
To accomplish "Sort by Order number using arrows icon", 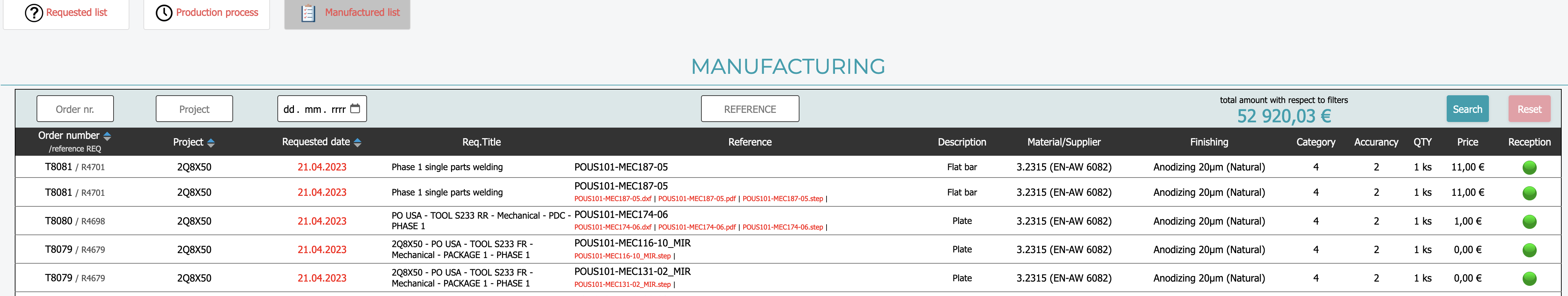I will click(107, 136).
